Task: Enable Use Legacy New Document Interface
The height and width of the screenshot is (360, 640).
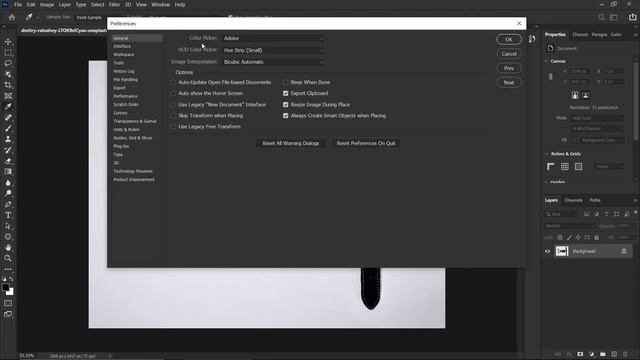Action: tap(173, 104)
